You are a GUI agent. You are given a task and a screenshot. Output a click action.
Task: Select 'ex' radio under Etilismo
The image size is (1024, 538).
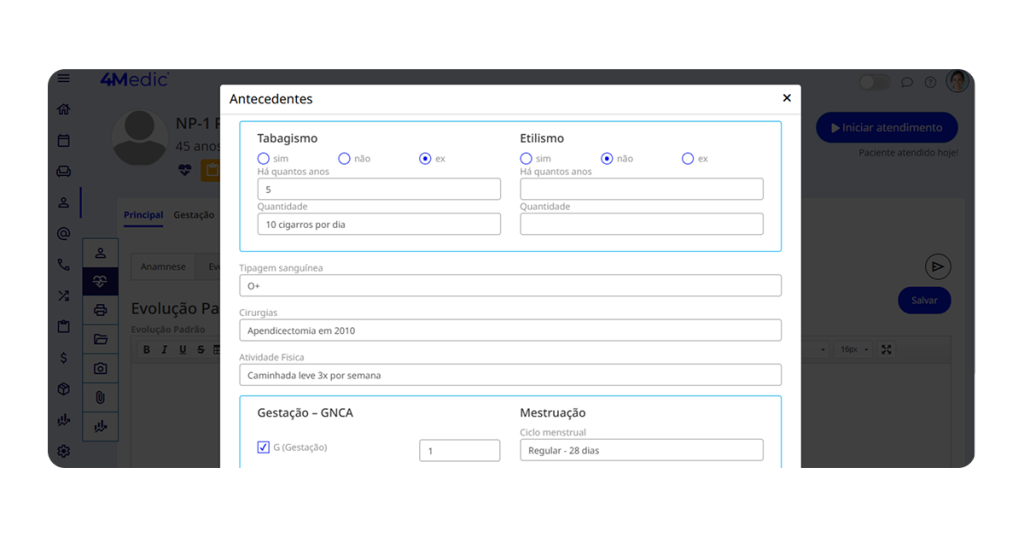pos(688,159)
